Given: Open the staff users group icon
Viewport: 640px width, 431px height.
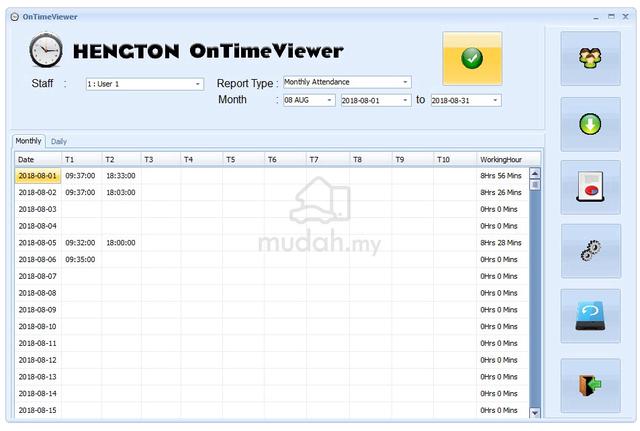Looking at the screenshot, I should click(x=590, y=58).
